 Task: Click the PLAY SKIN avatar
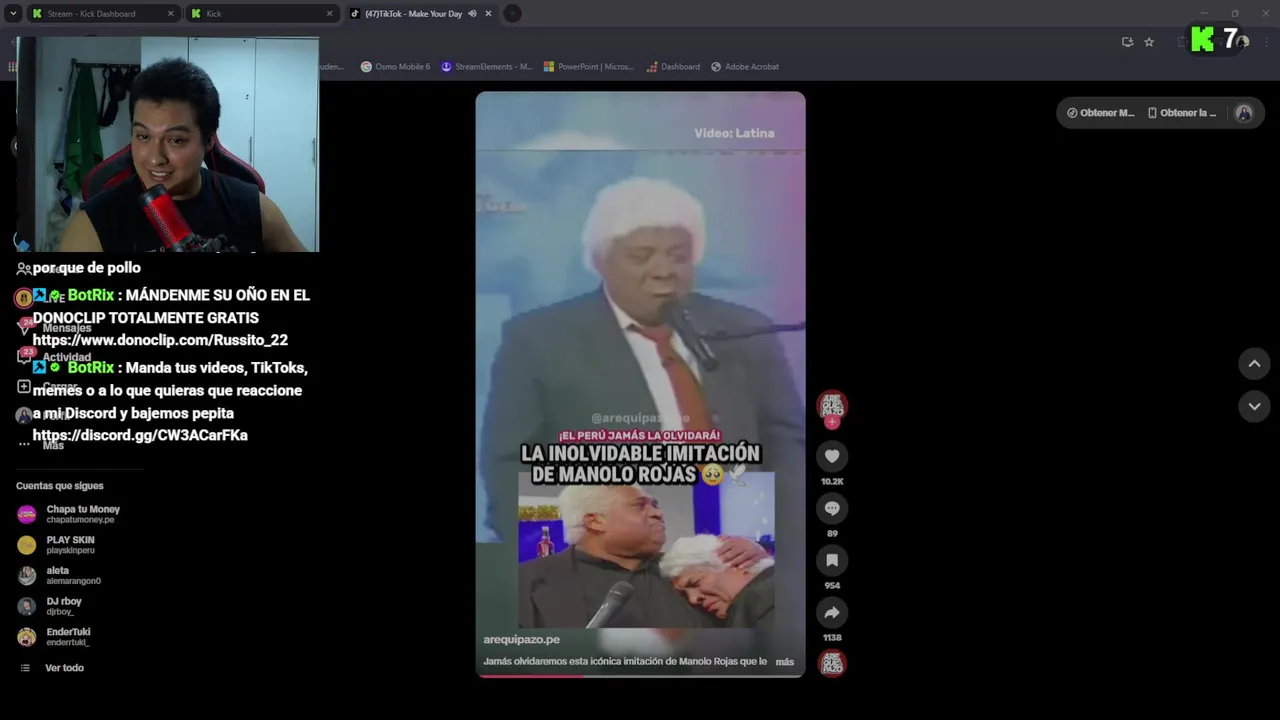pos(27,545)
